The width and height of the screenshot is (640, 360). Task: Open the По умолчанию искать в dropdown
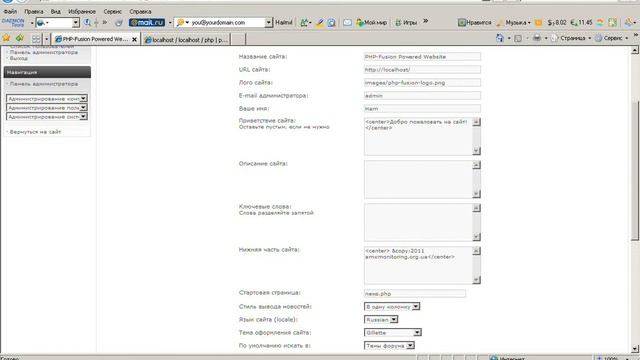[389, 346]
